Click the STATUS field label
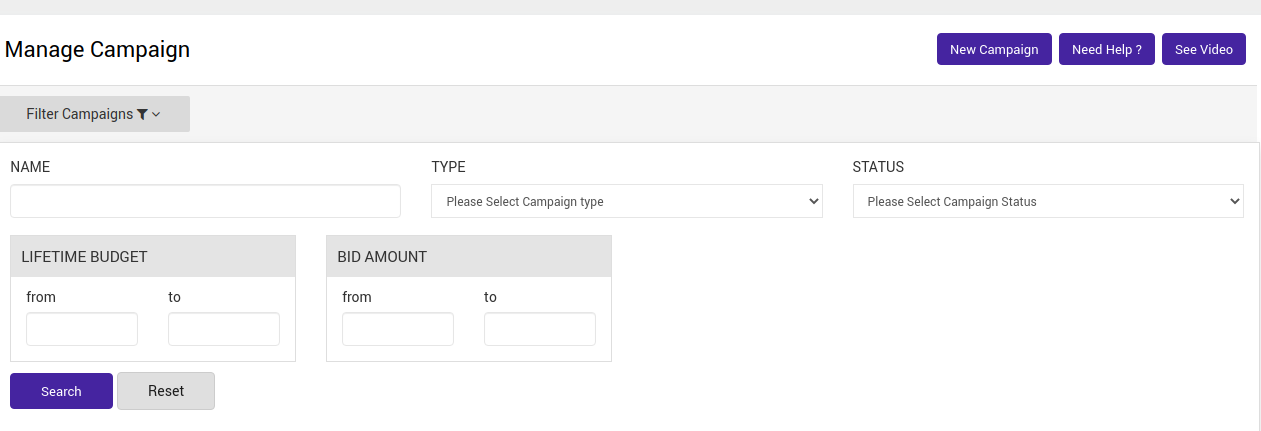The image size is (1261, 431). [878, 167]
